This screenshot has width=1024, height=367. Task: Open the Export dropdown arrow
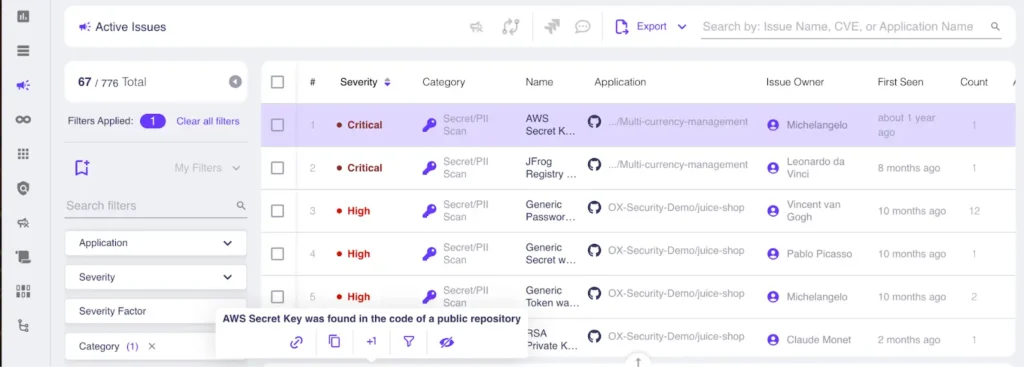(x=682, y=27)
